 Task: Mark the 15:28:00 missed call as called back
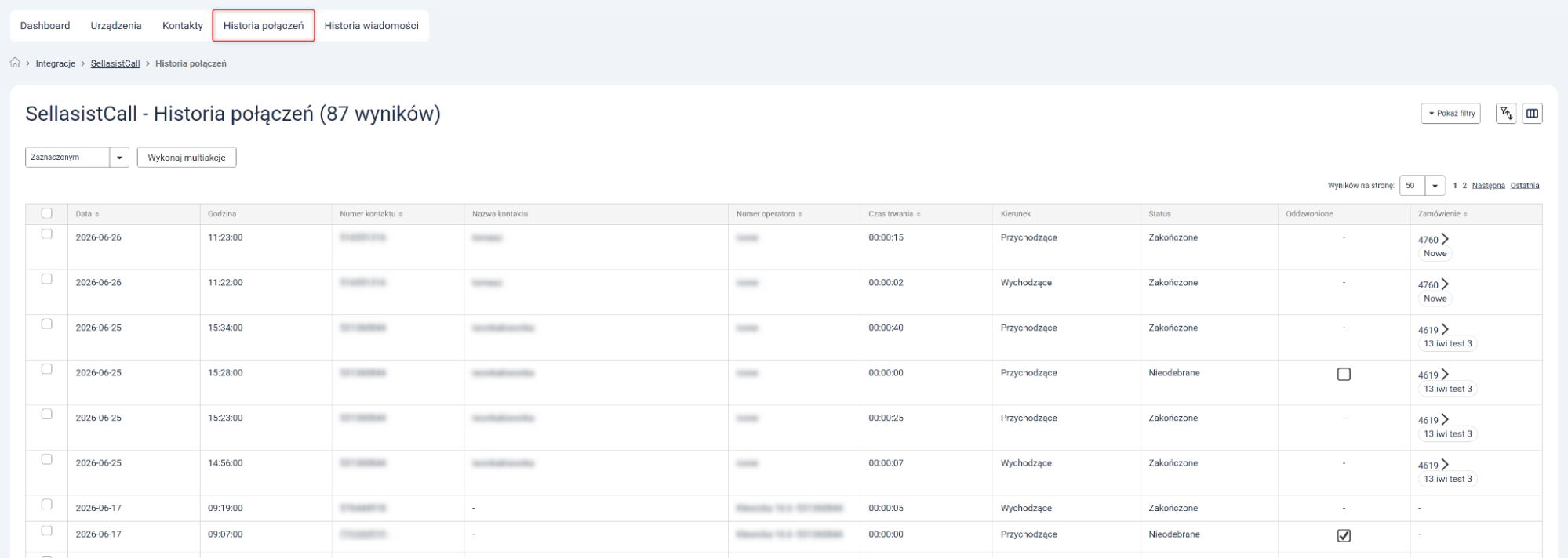1344,375
